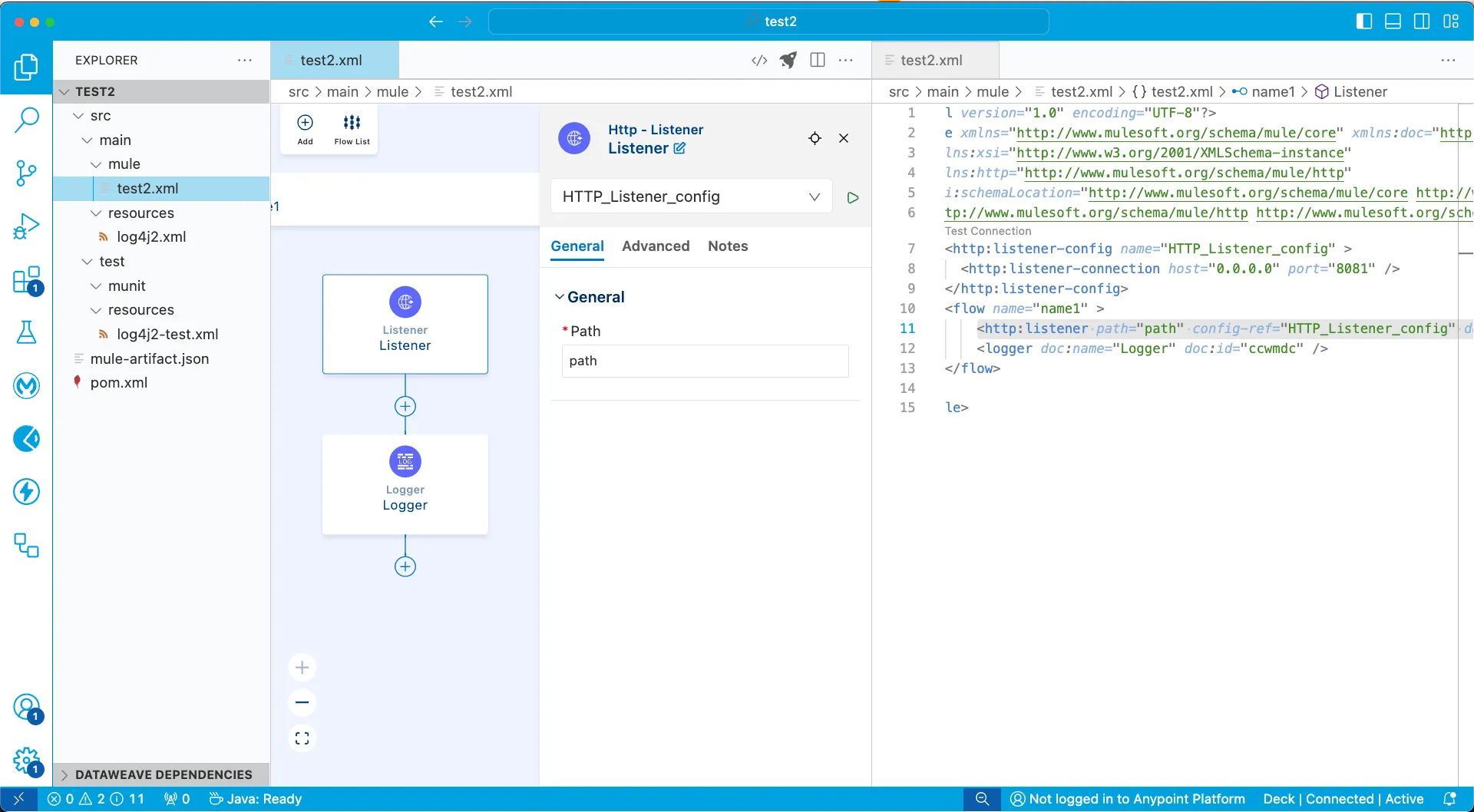Open the Salesforce lightning bolt view icon
The width and height of the screenshot is (1474, 812).
(26, 492)
